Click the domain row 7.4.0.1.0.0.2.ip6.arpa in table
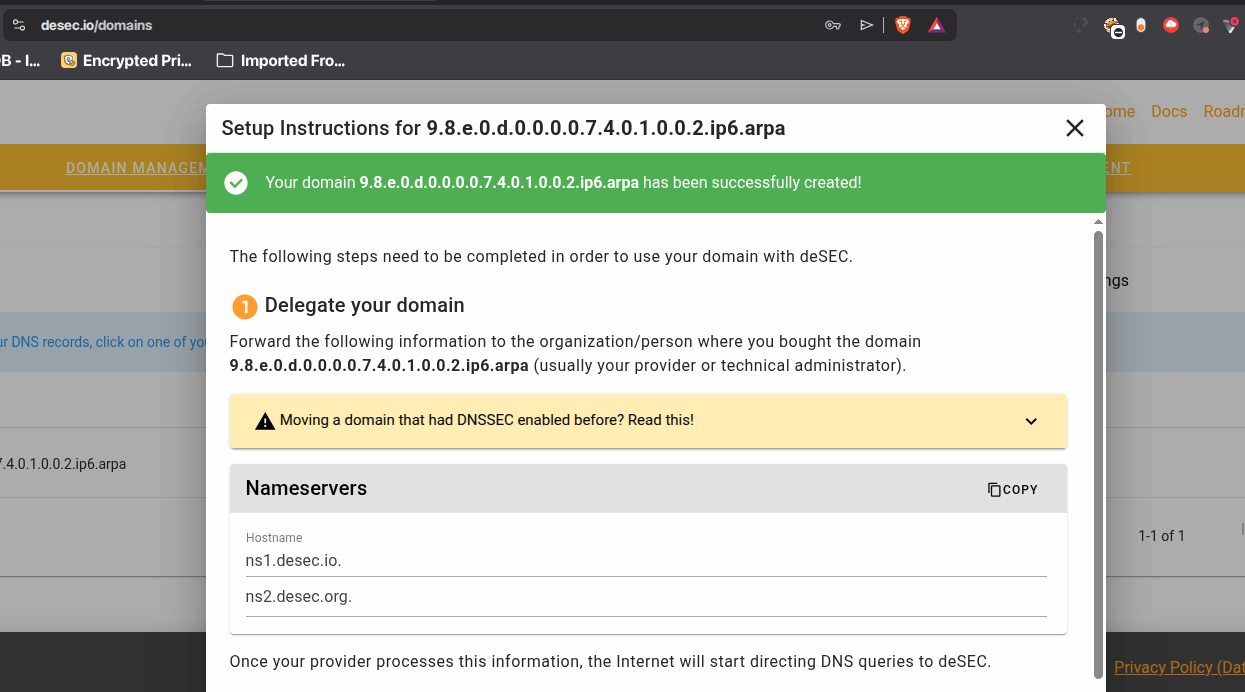Screen dimensions: 1245x692 pos(63,464)
